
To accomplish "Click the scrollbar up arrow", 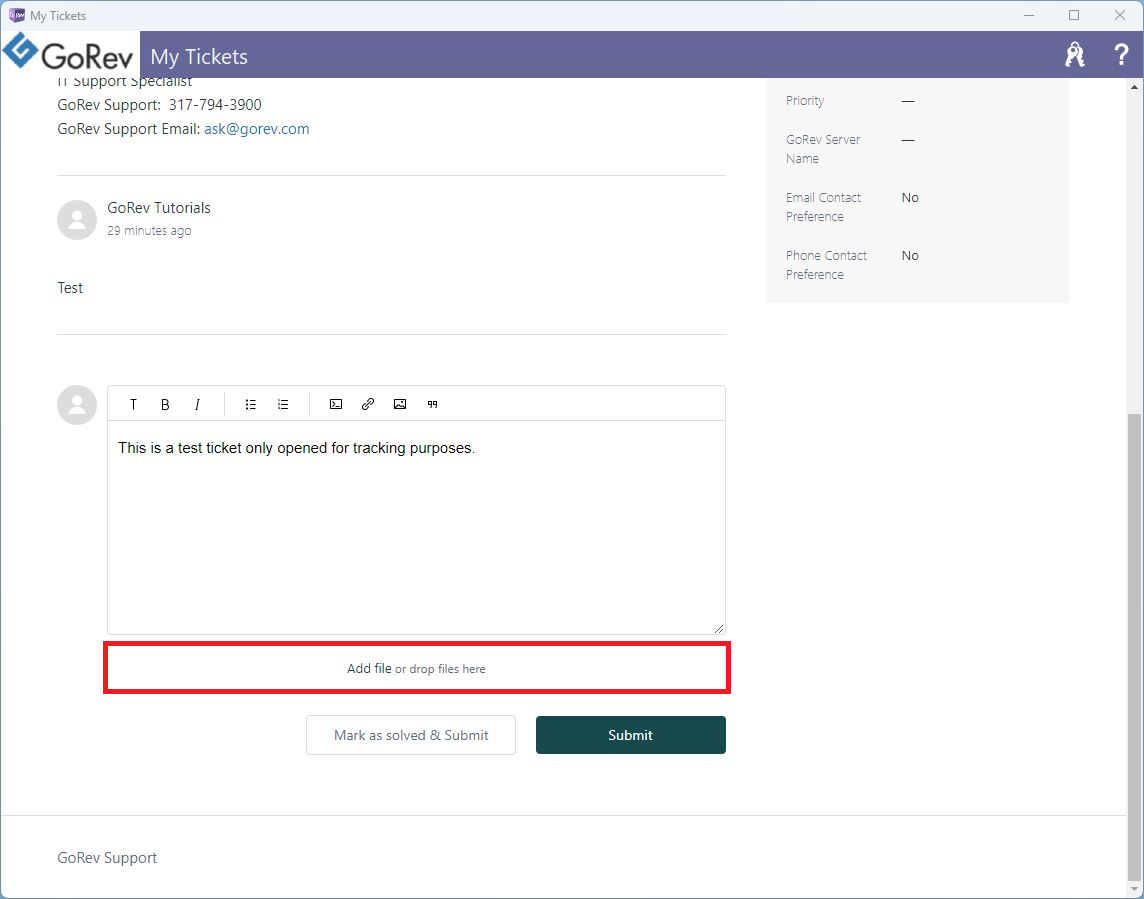I will (1135, 87).
